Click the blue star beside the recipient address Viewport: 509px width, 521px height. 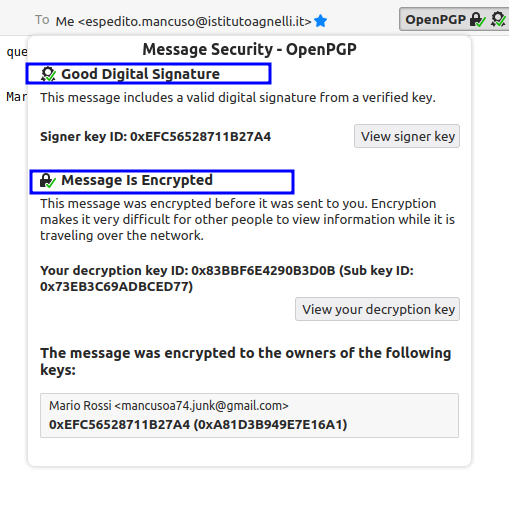pyautogui.click(x=320, y=21)
